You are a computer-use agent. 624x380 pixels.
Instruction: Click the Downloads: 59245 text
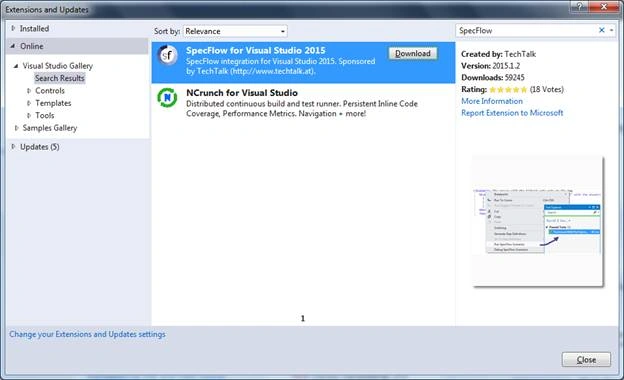[493, 78]
